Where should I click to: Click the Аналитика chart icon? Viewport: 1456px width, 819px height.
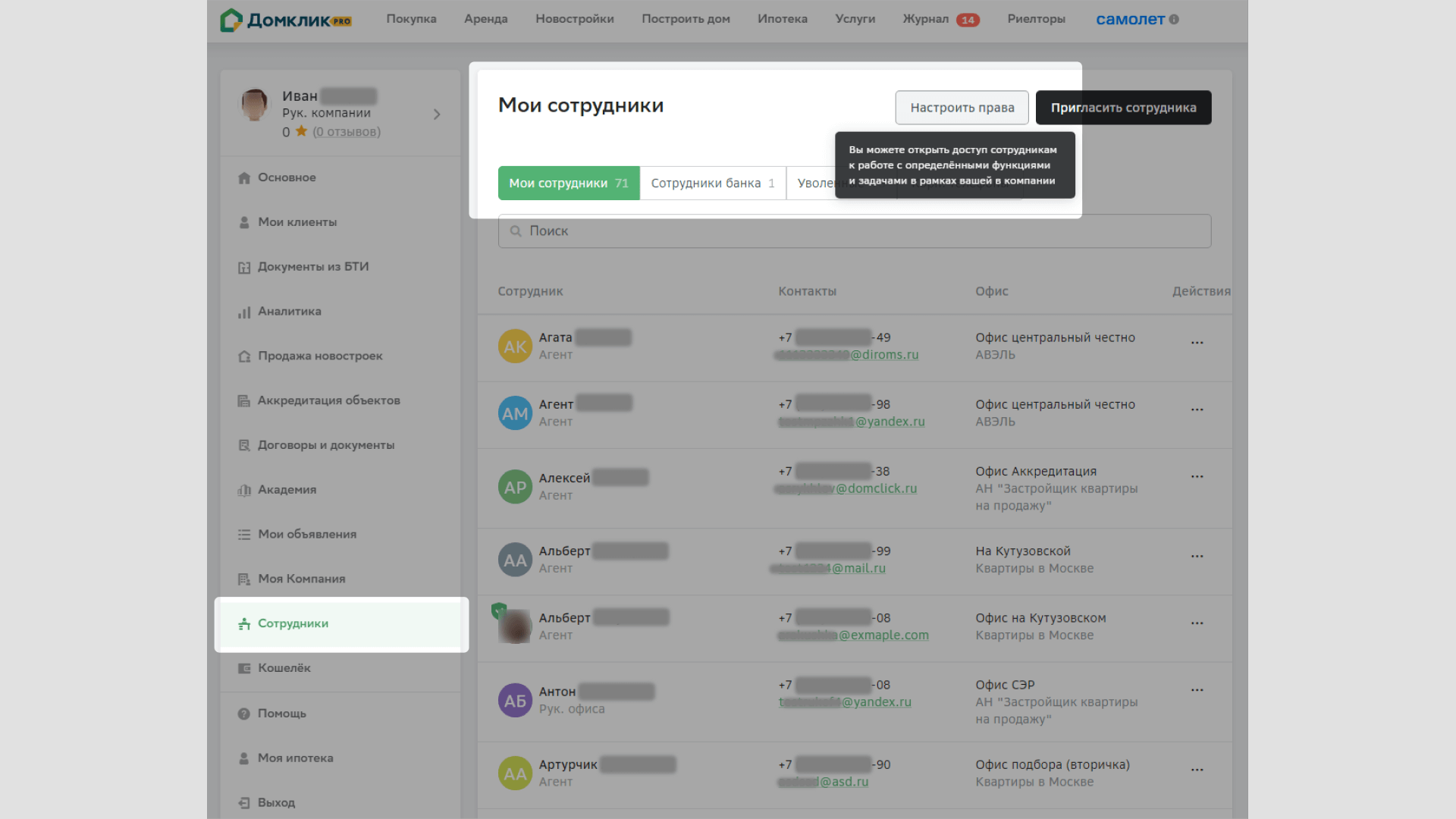point(244,312)
